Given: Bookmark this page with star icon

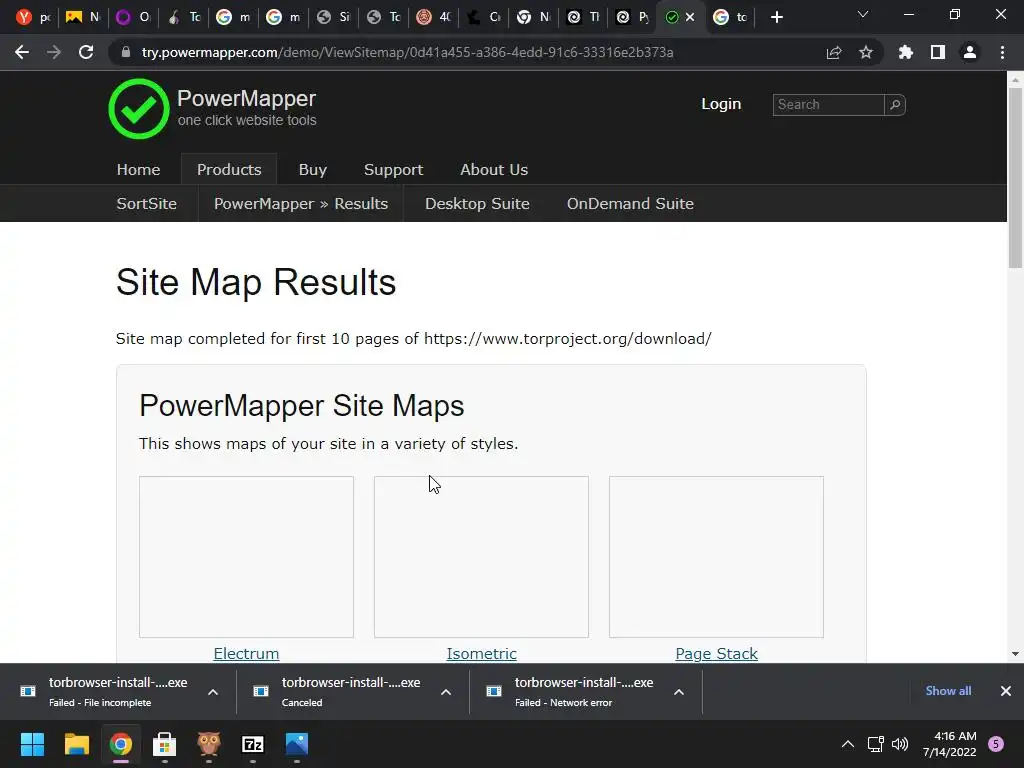Looking at the screenshot, I should (866, 52).
